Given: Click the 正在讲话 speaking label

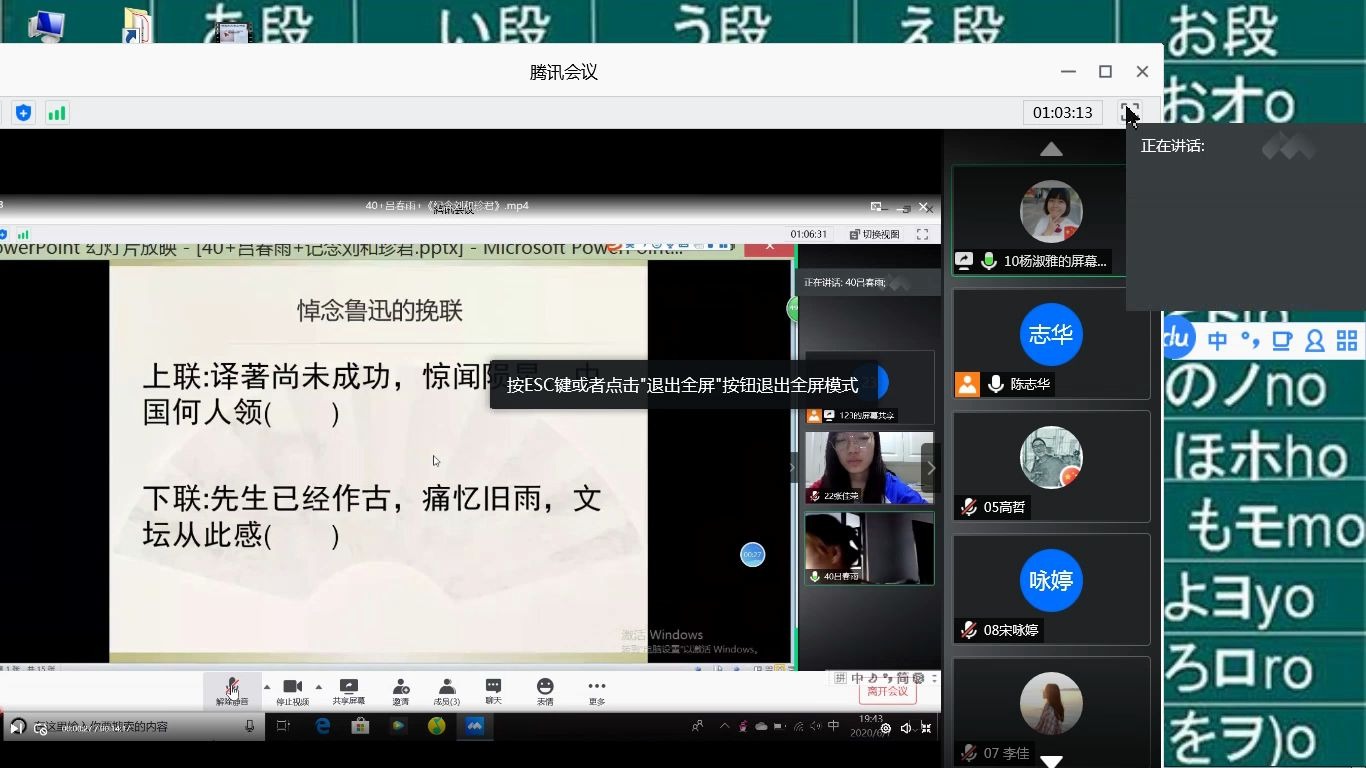Looking at the screenshot, I should [1172, 146].
